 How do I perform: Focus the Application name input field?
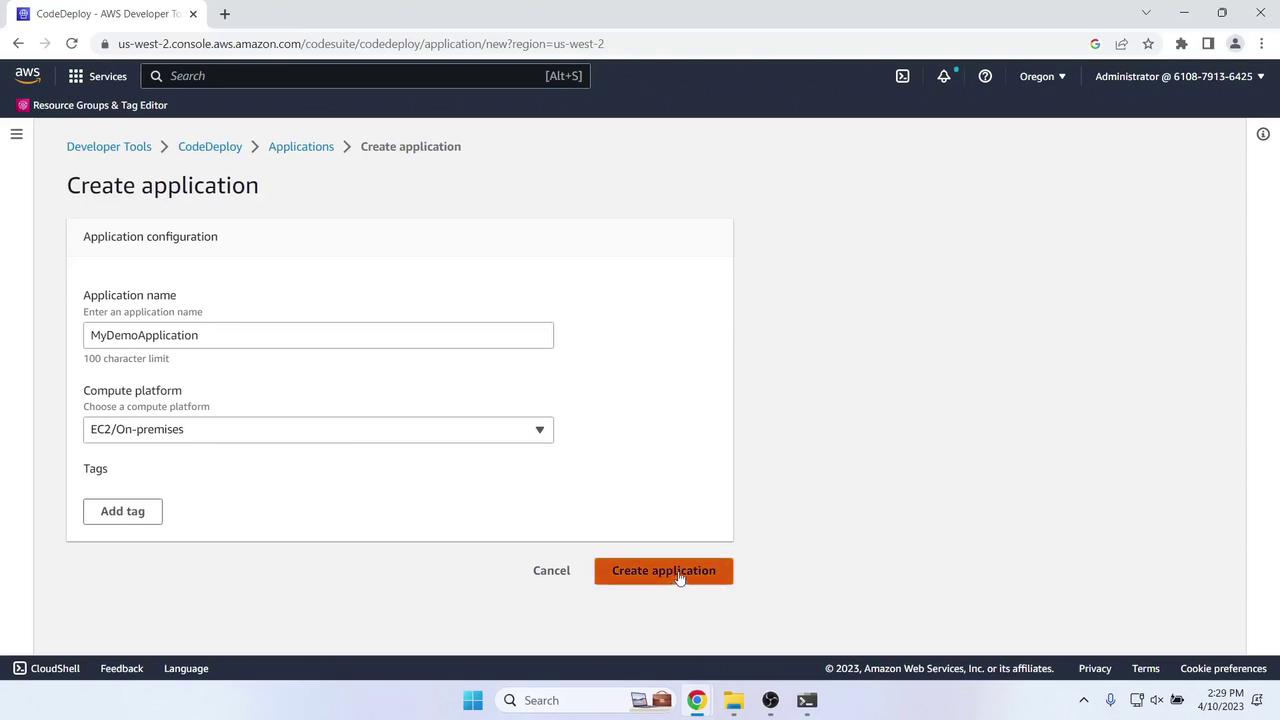tap(318, 335)
